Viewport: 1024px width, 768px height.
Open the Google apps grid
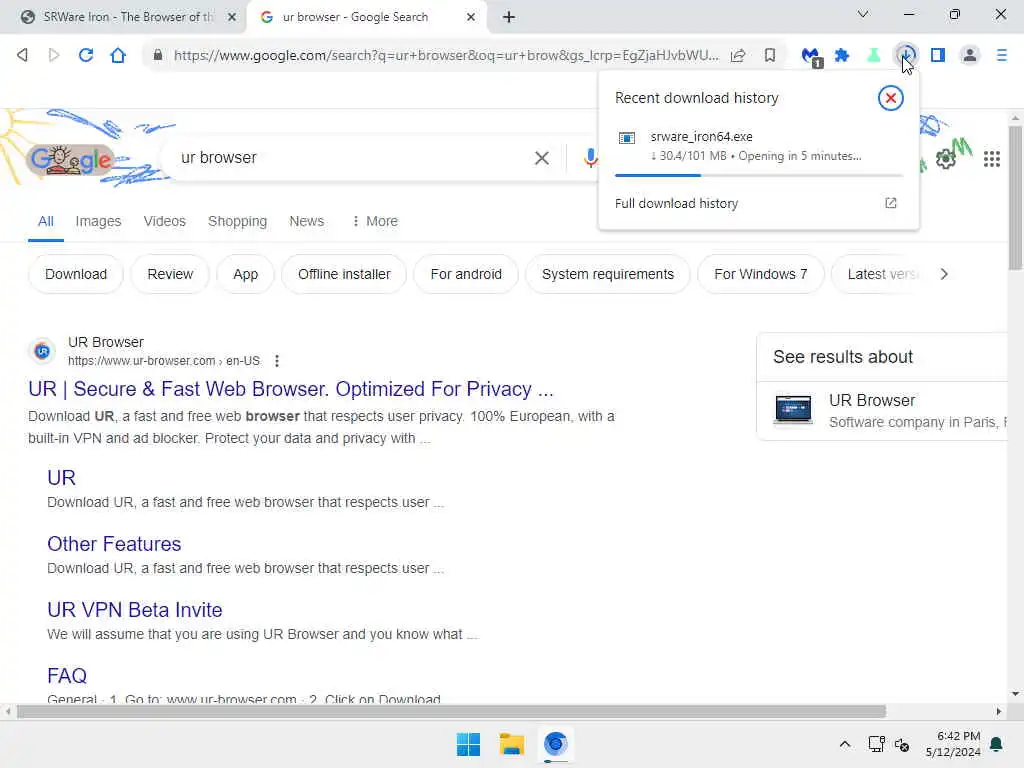click(x=991, y=159)
